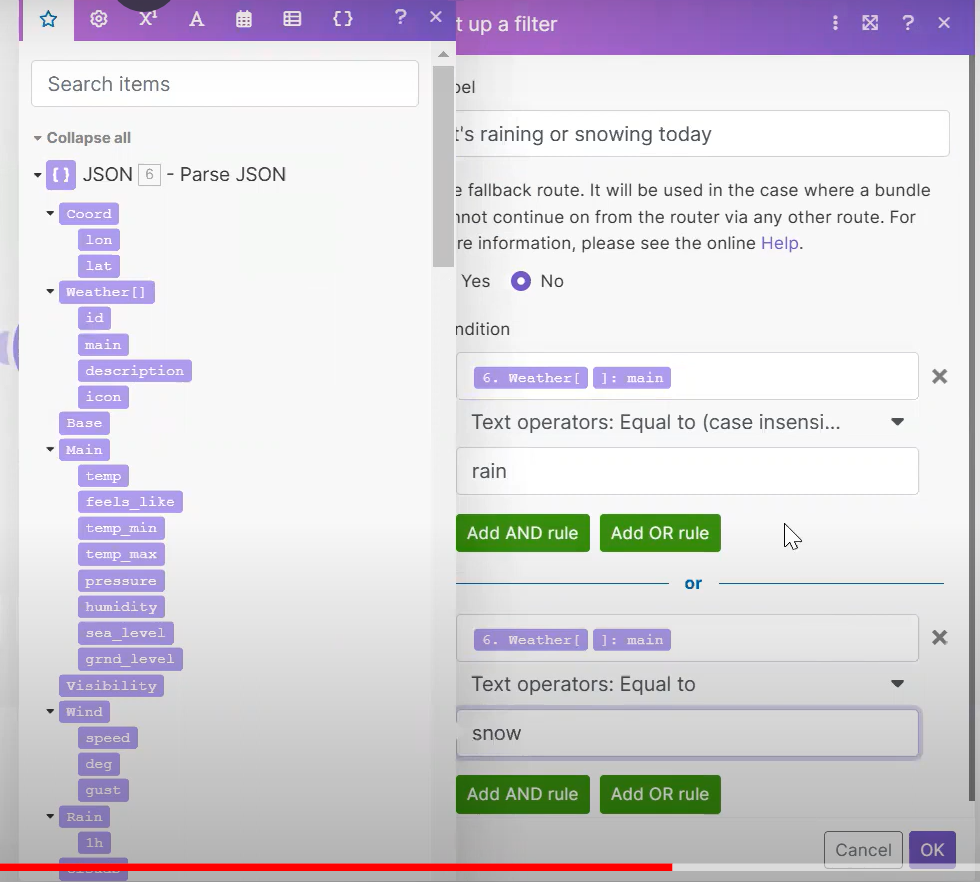
Task: Click Add AND rule under rain condition
Action: (522, 533)
